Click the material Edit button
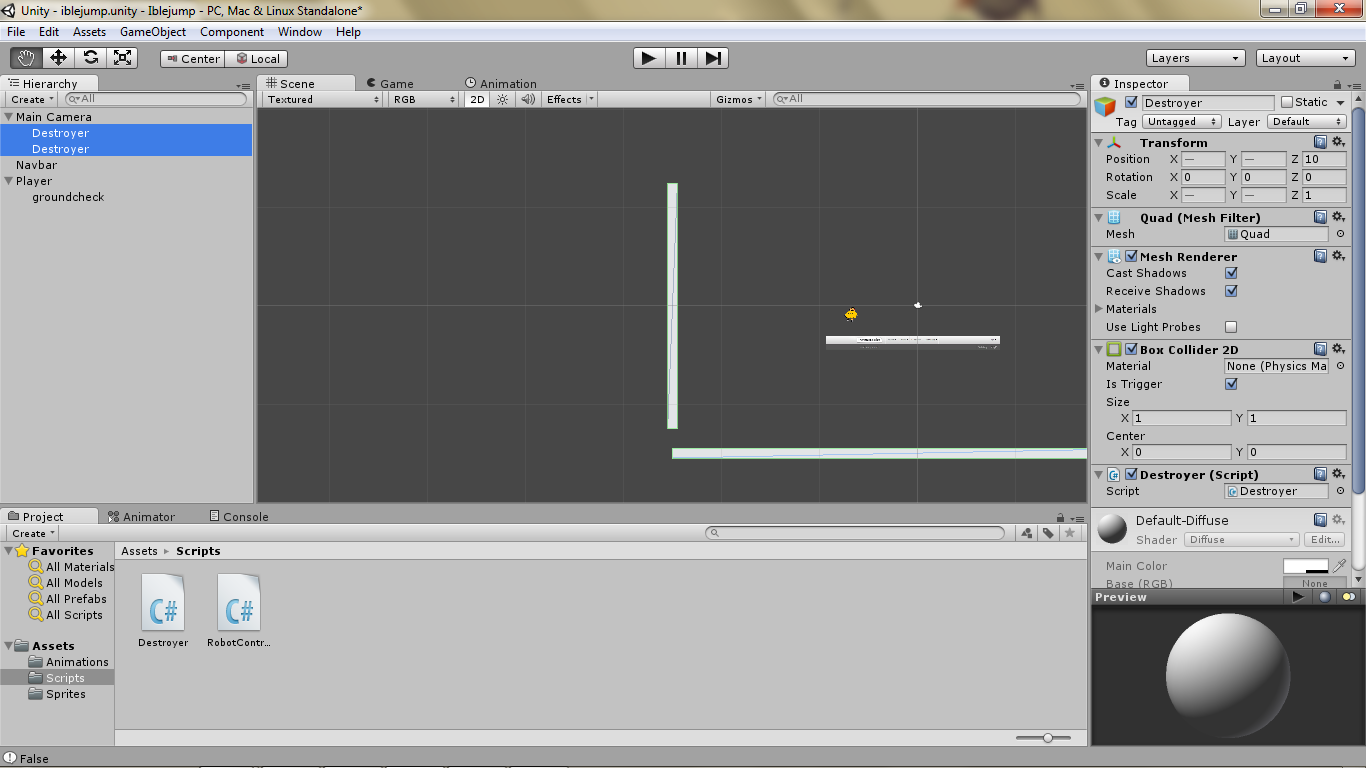The width and height of the screenshot is (1366, 768). (x=1326, y=540)
